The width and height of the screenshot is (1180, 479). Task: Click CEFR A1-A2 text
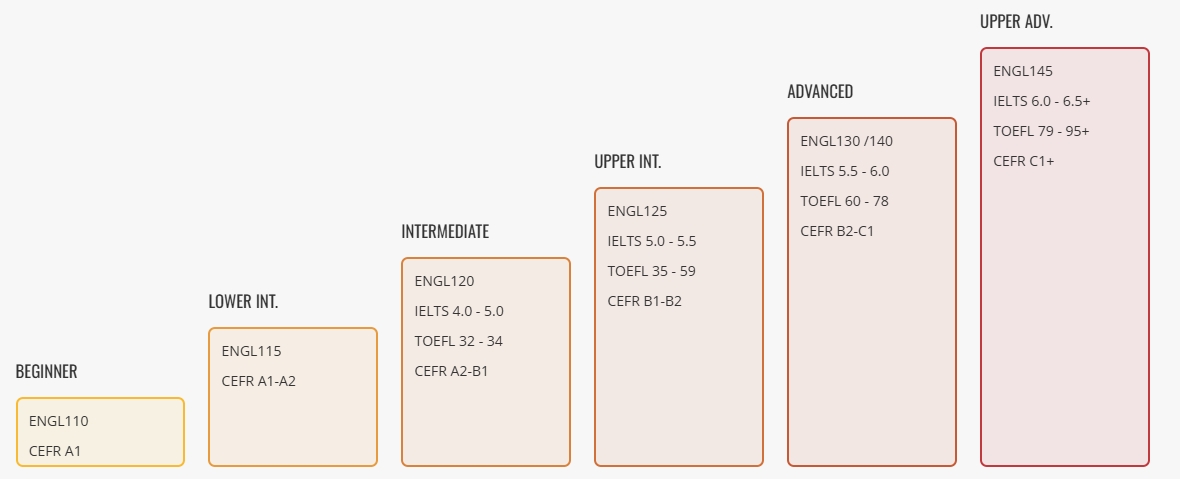point(259,381)
